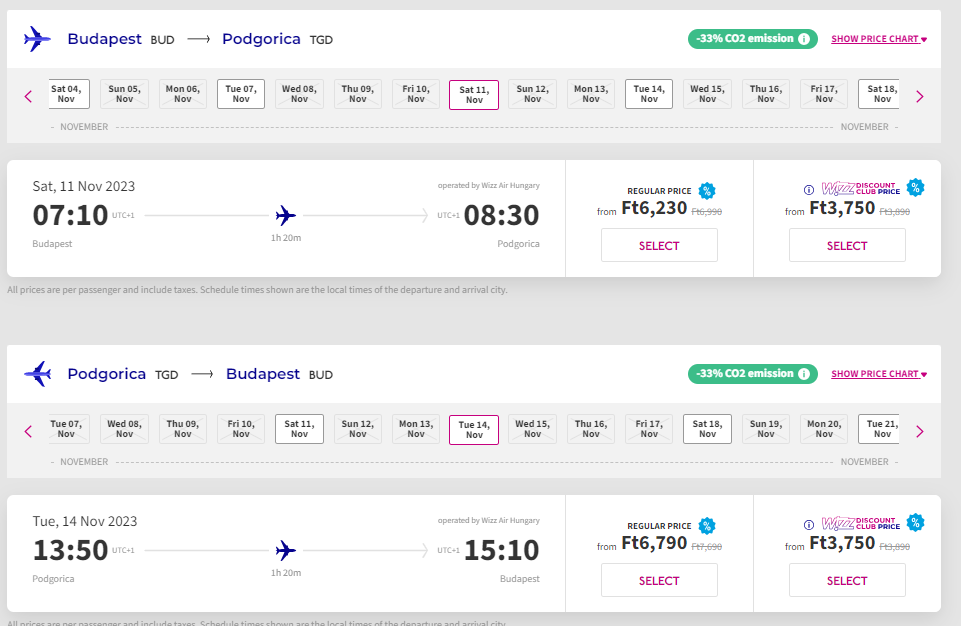Expand return Show Price Chart
This screenshot has width=961, height=626.
(879, 373)
